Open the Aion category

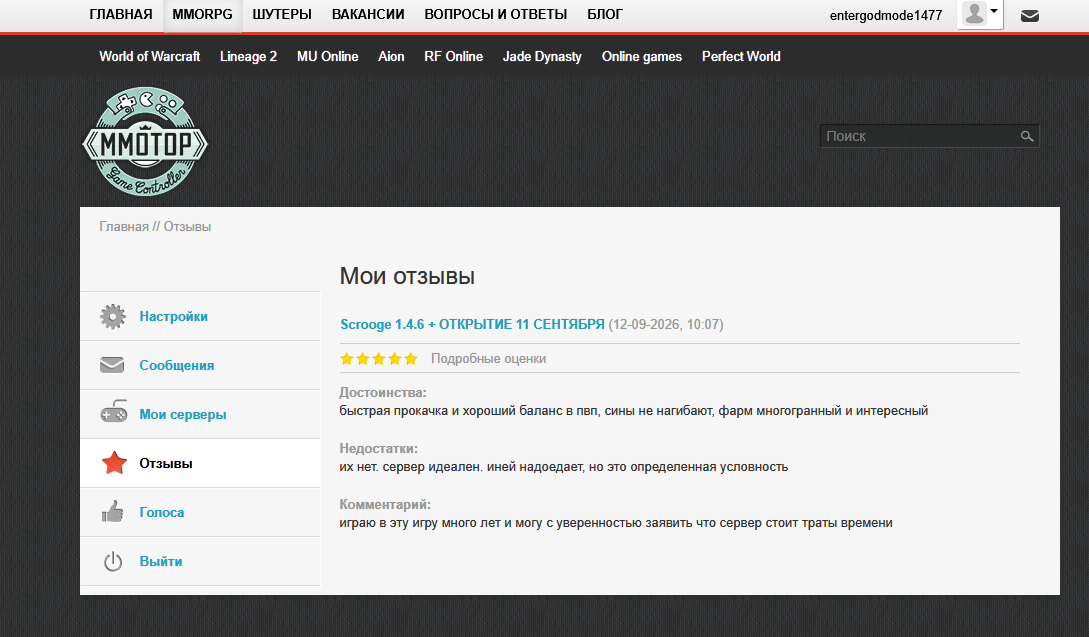pos(391,56)
